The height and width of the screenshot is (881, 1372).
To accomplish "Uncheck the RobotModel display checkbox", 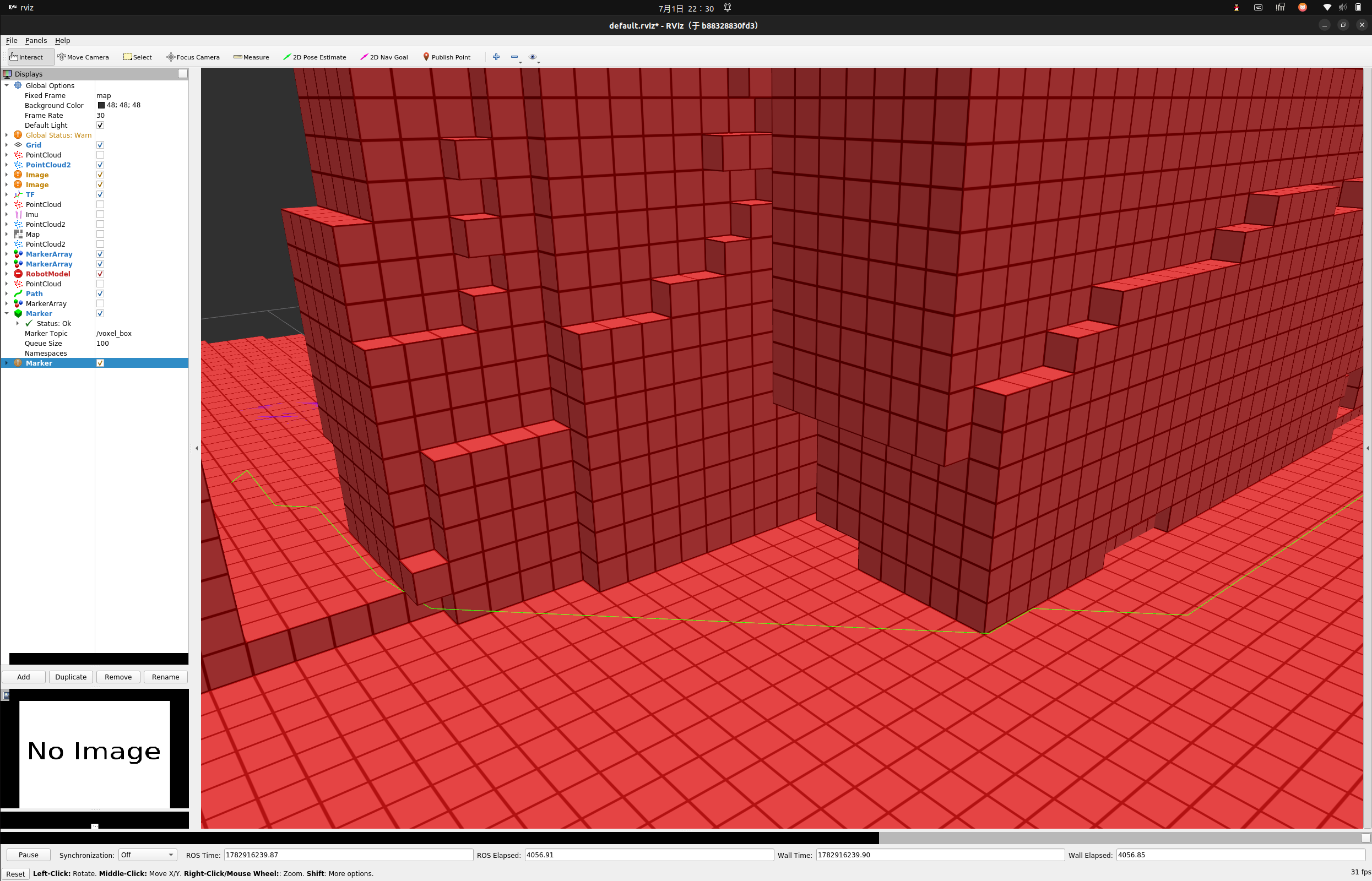I will 100,274.
